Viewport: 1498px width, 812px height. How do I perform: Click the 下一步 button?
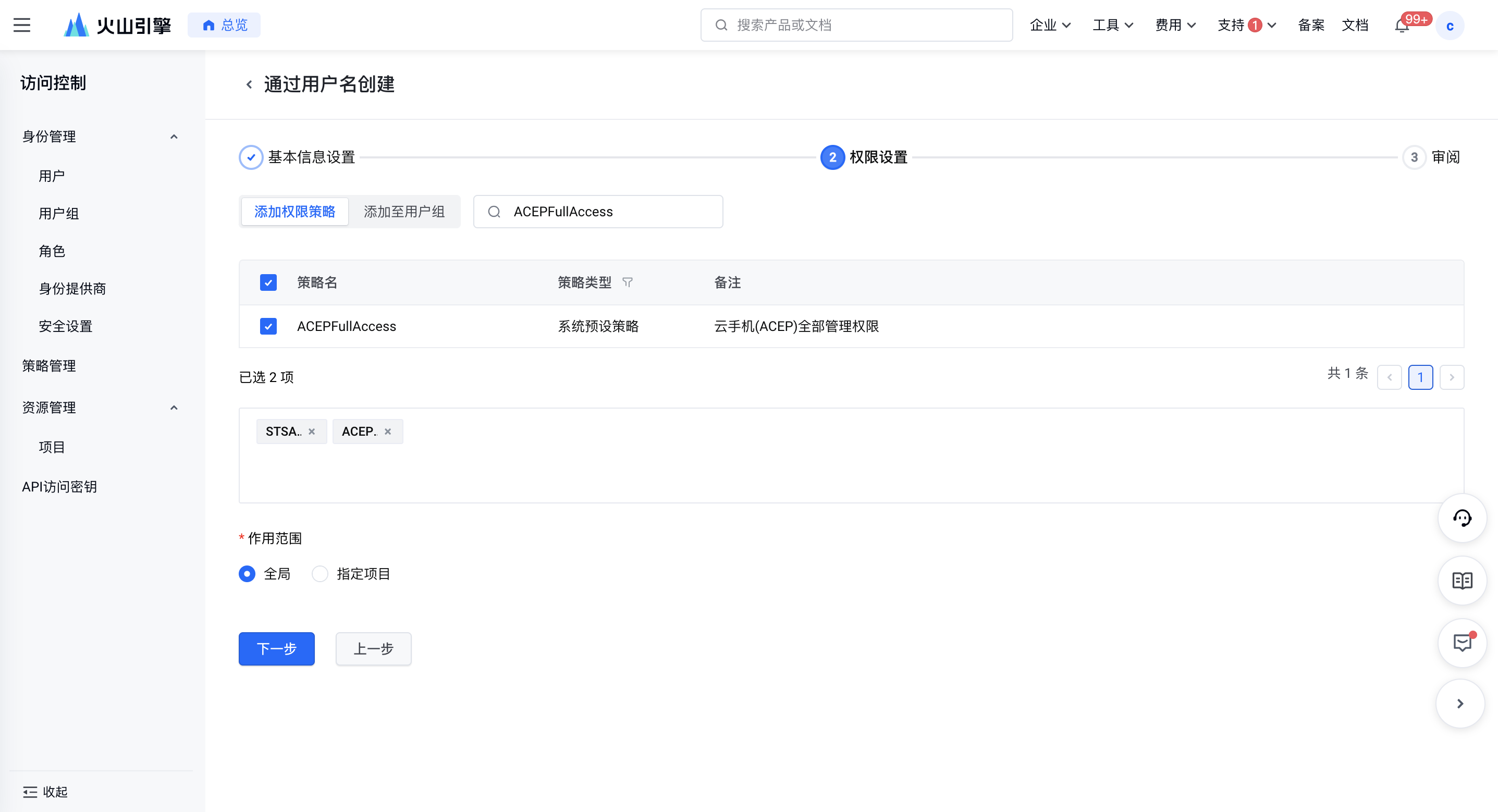[276, 648]
